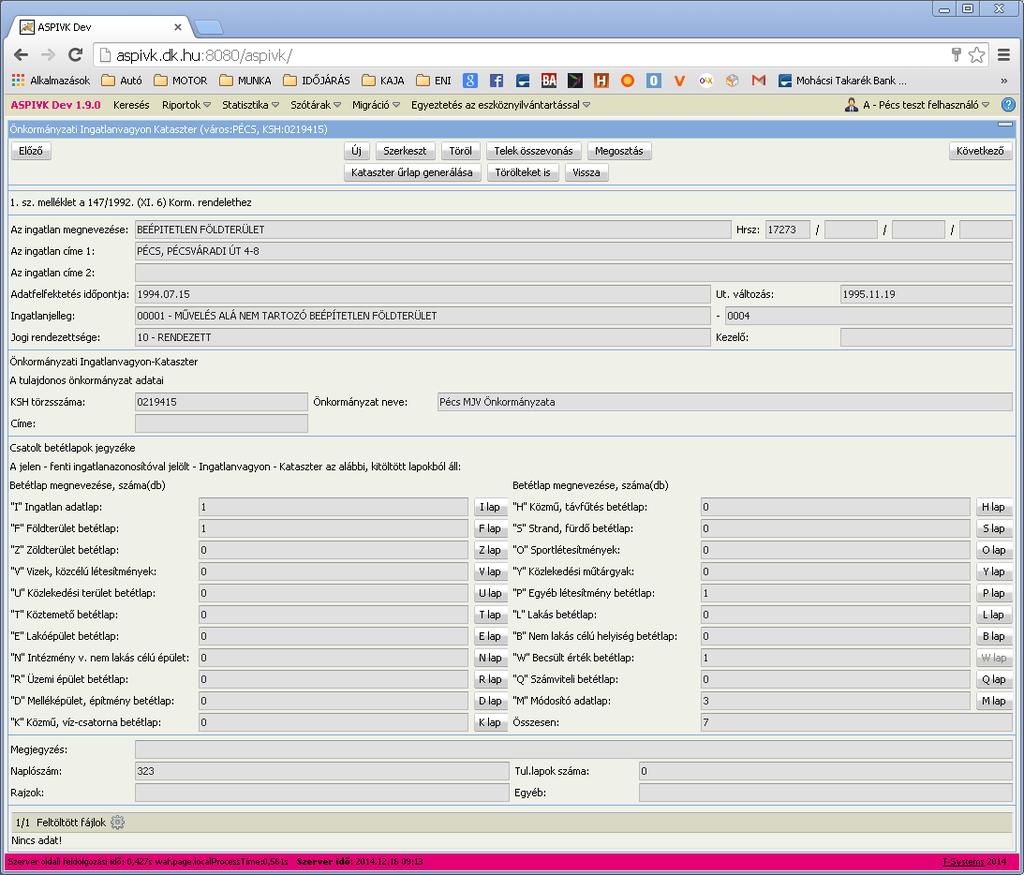Screen dimensions: 1024x875
Task: Expand the Riportok menu
Action: (x=186, y=104)
